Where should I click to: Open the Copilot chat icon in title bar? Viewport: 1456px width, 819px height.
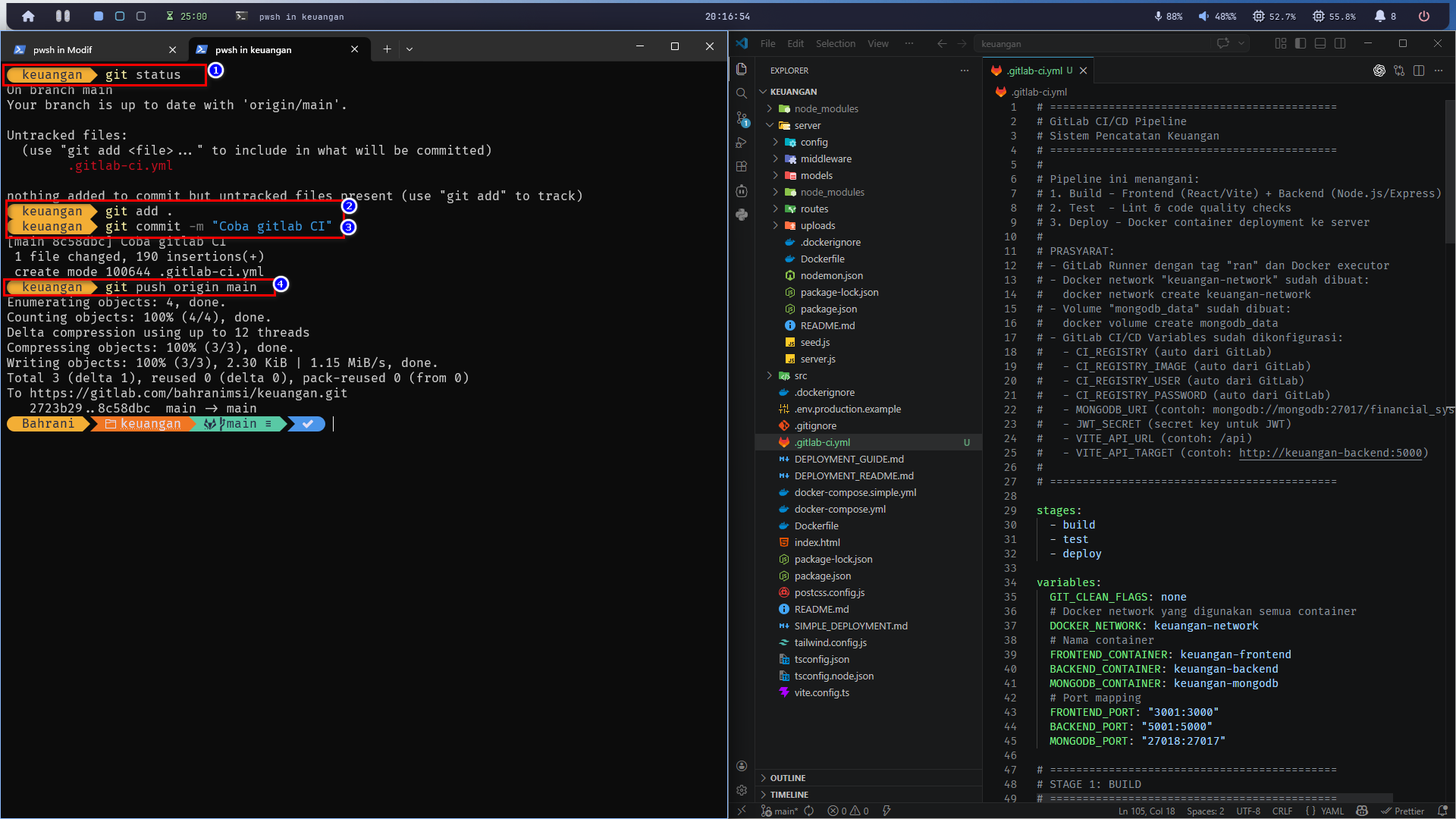[x=1222, y=43]
